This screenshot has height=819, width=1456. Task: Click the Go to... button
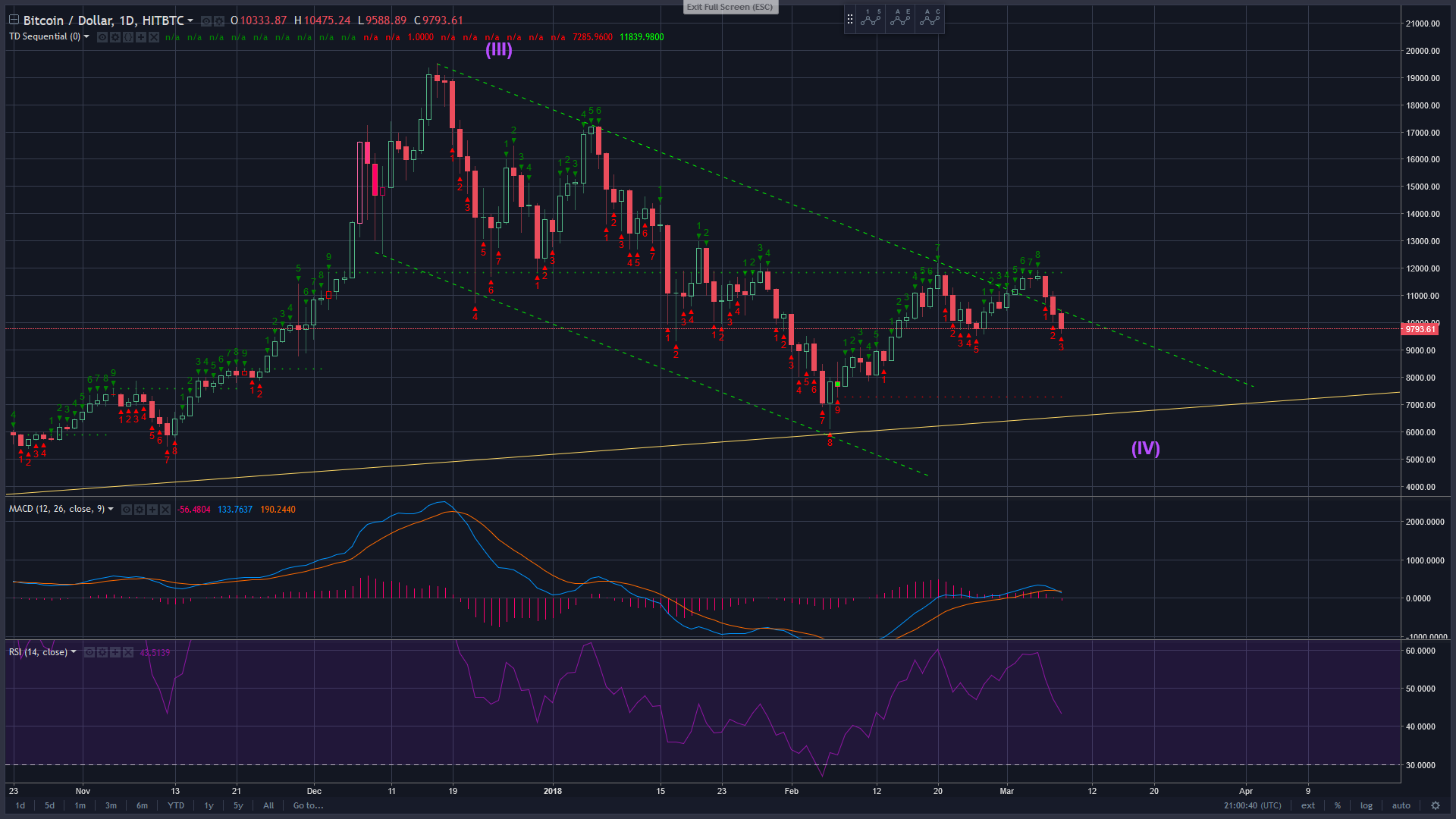308,805
